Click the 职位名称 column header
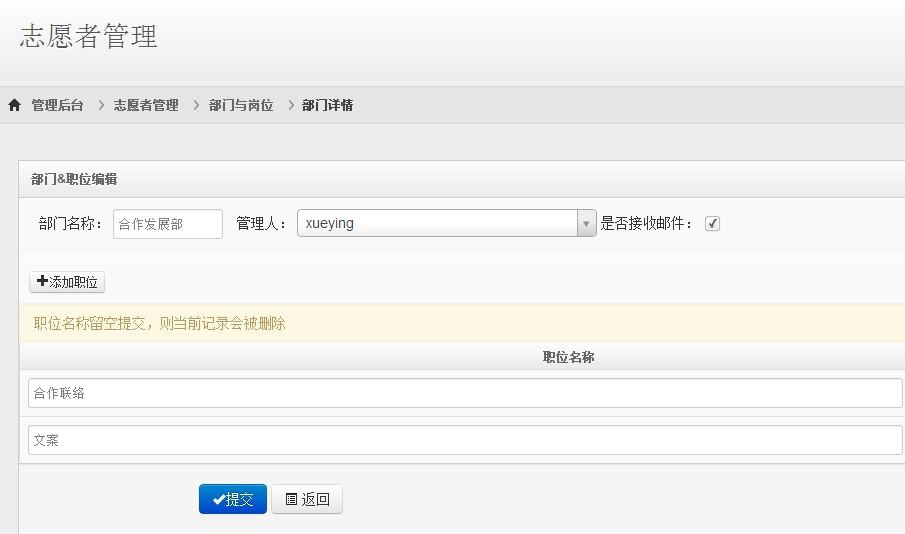 (569, 357)
